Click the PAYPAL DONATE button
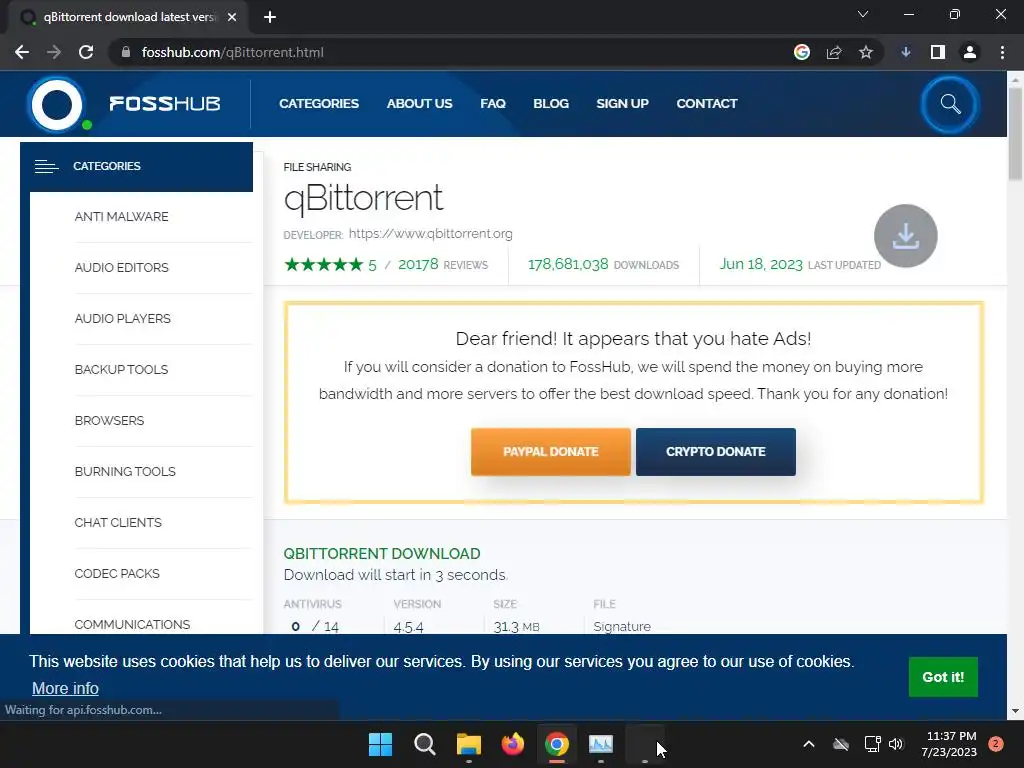This screenshot has height=768, width=1024. (551, 452)
